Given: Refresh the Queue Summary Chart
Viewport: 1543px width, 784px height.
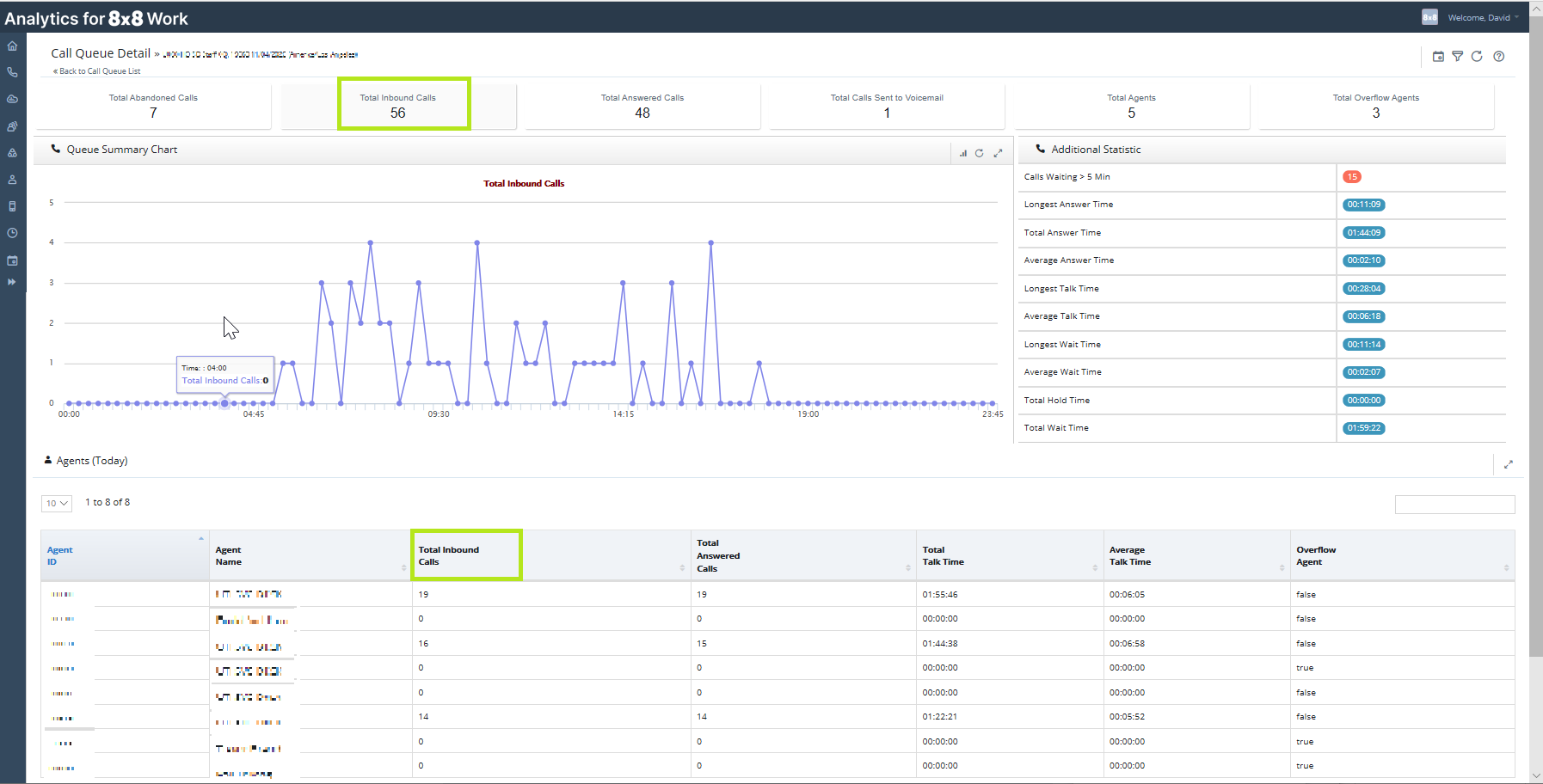Looking at the screenshot, I should point(979,153).
